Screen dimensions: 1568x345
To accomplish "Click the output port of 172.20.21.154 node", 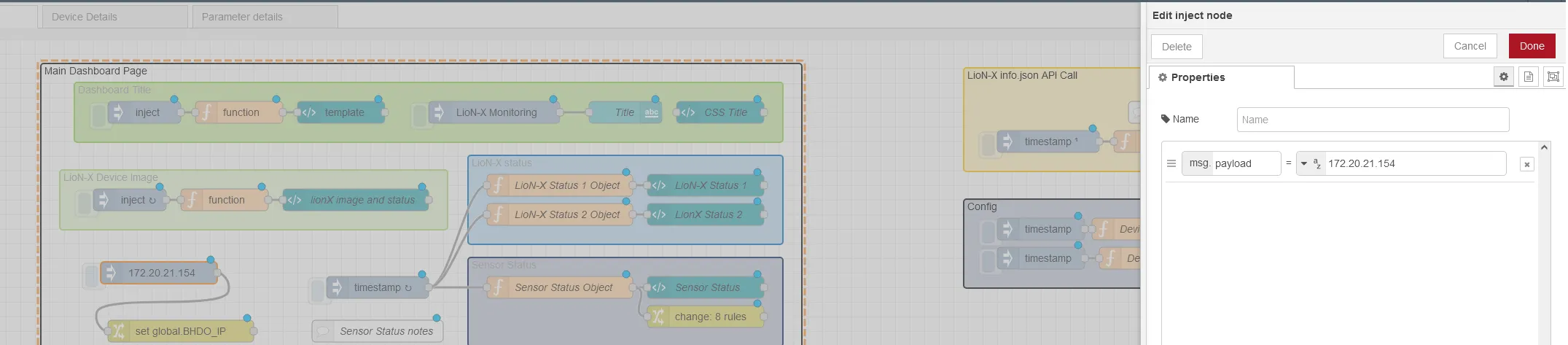I will [217, 273].
